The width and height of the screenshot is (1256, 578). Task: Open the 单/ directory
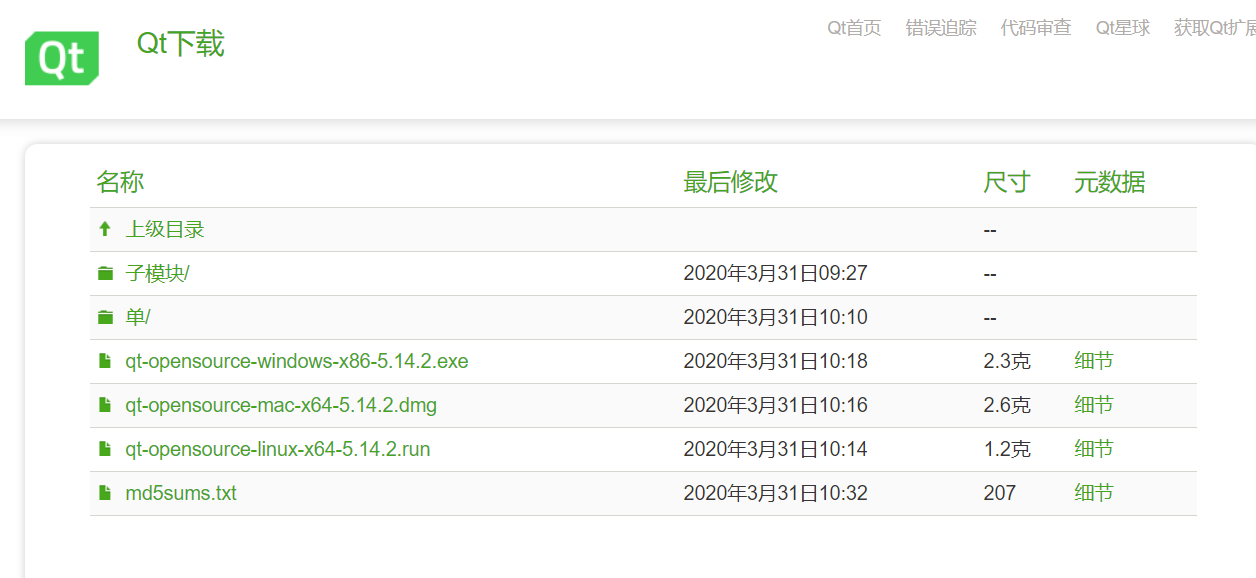(138, 317)
